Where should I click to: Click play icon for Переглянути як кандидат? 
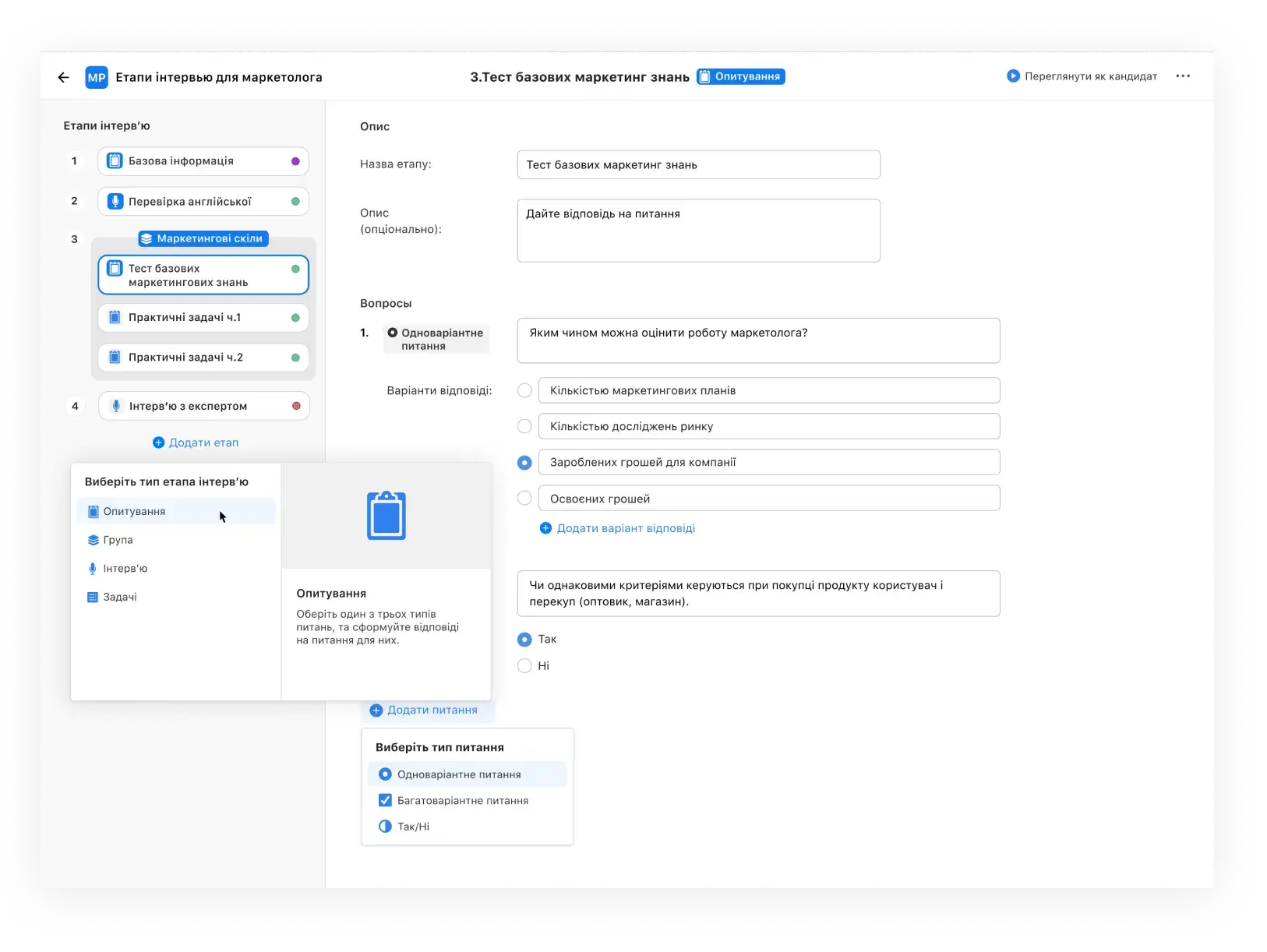1013,76
